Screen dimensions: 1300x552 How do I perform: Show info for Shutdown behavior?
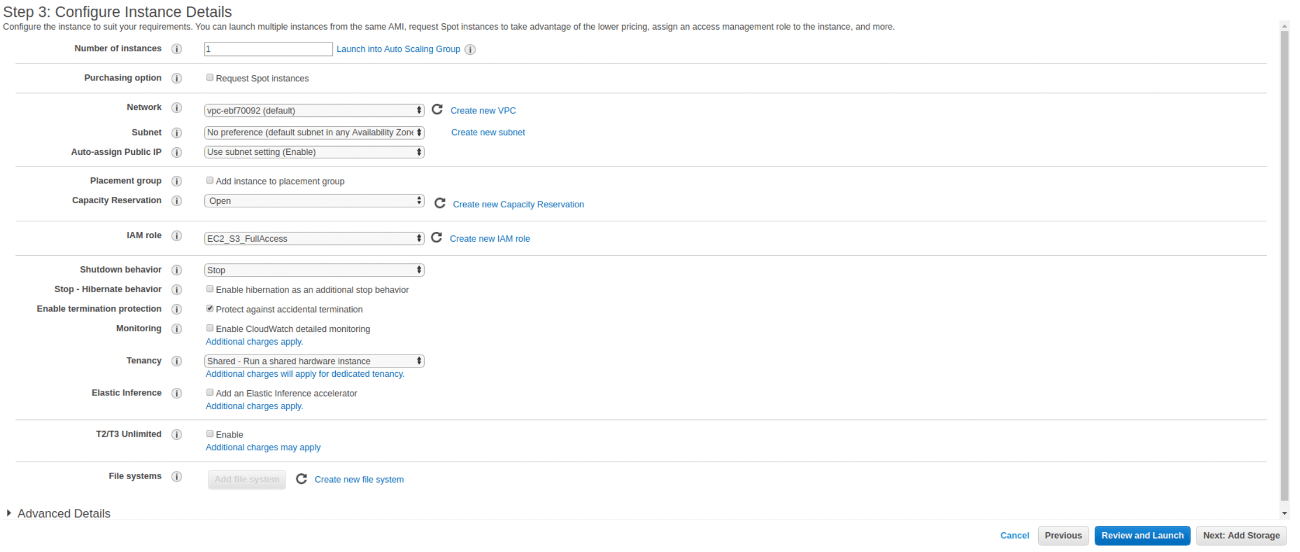[x=177, y=271]
